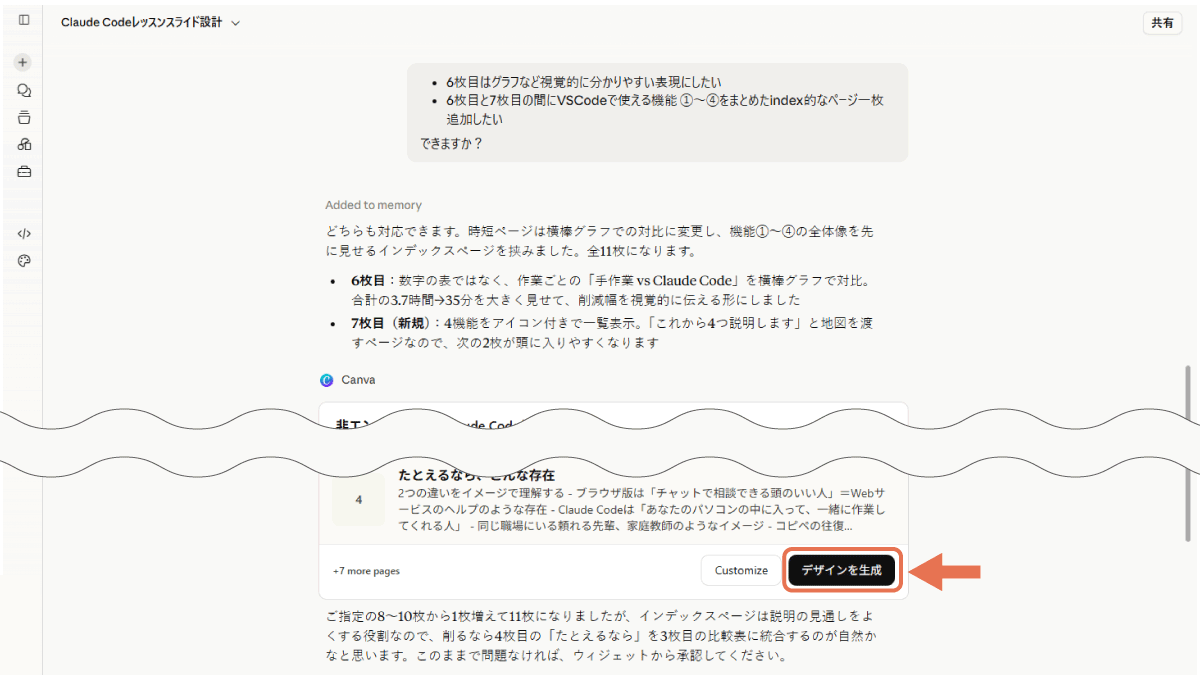
Task: Select the page 4 thumbnail in Canva widget
Action: (358, 499)
